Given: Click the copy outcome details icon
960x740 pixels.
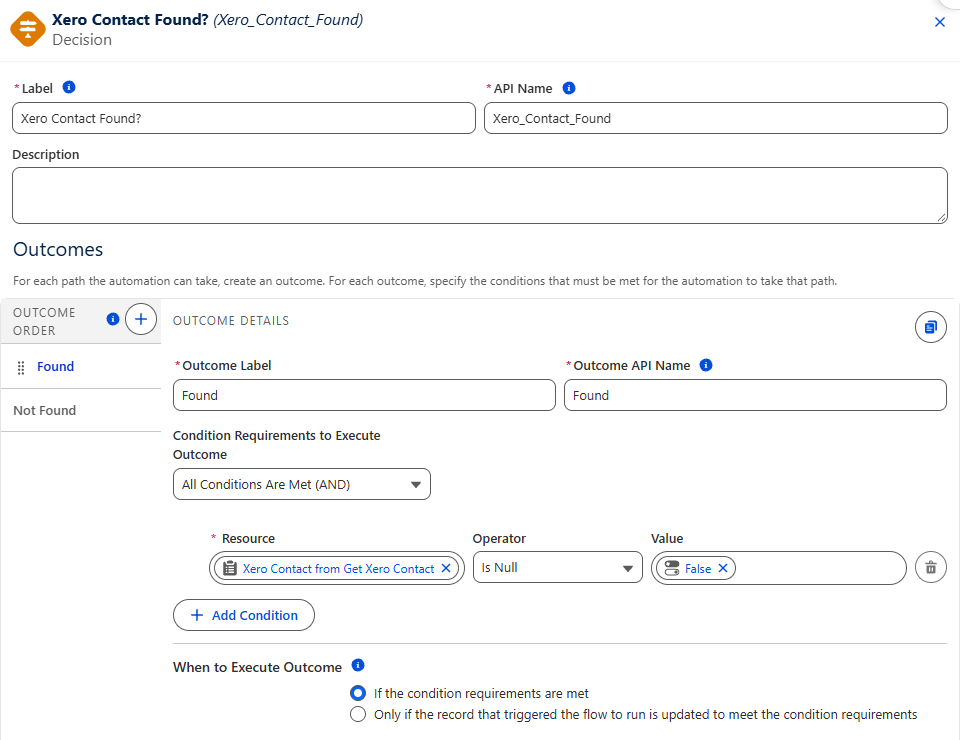Looking at the screenshot, I should pos(931,327).
